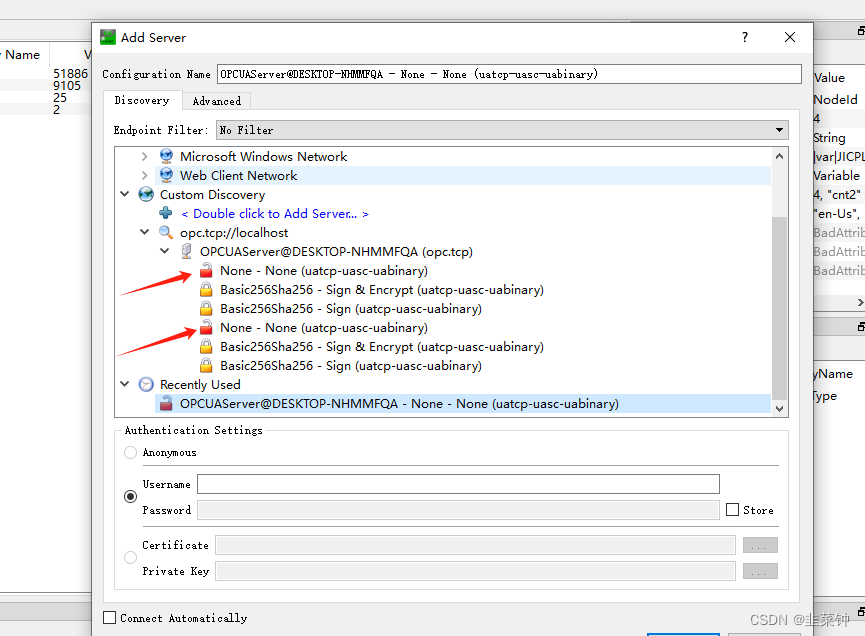Screen dimensions: 865x636
Task: Expand the Microsoft Windows Network node
Action: 145,157
